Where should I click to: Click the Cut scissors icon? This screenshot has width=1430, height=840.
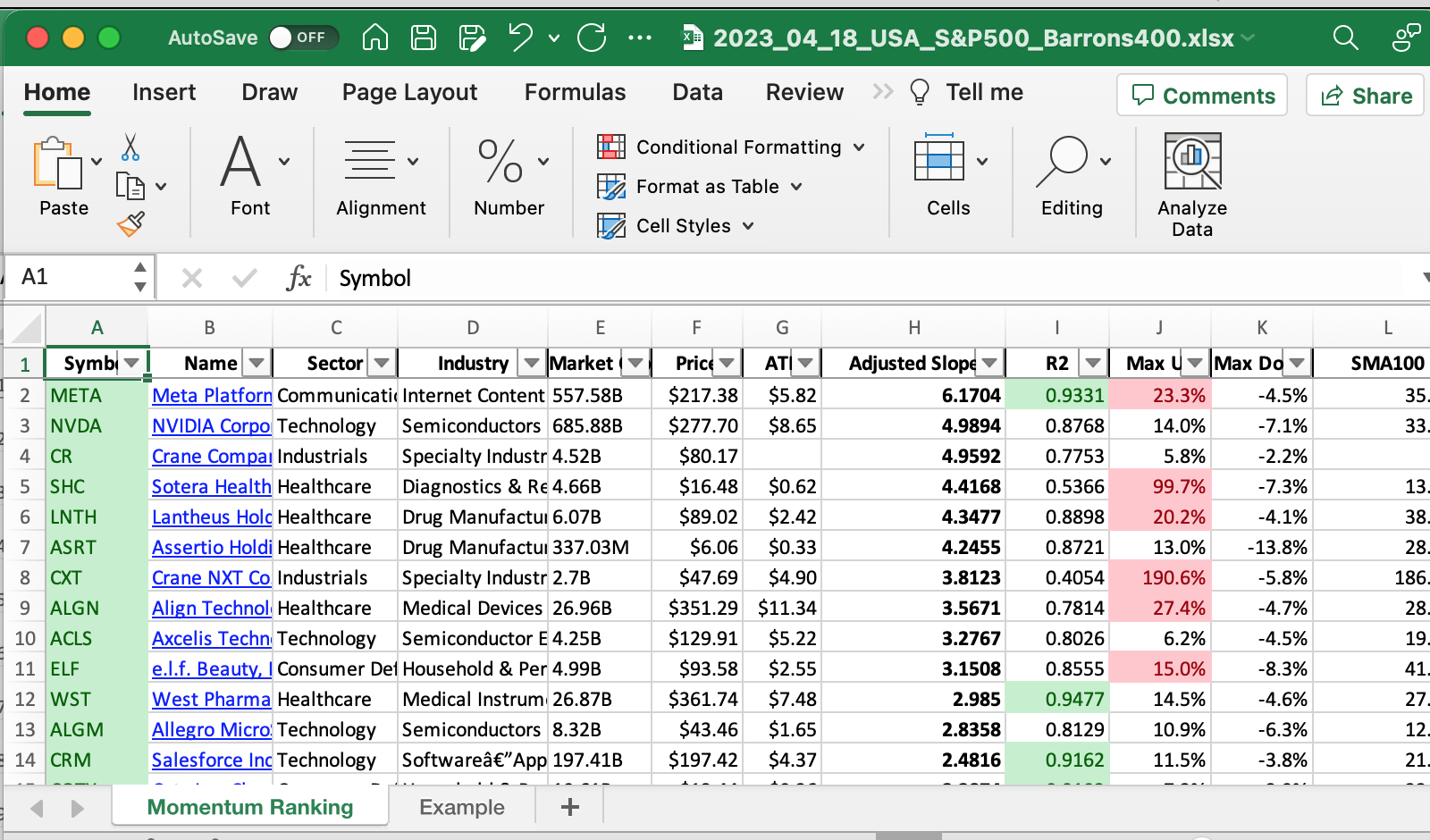point(130,147)
